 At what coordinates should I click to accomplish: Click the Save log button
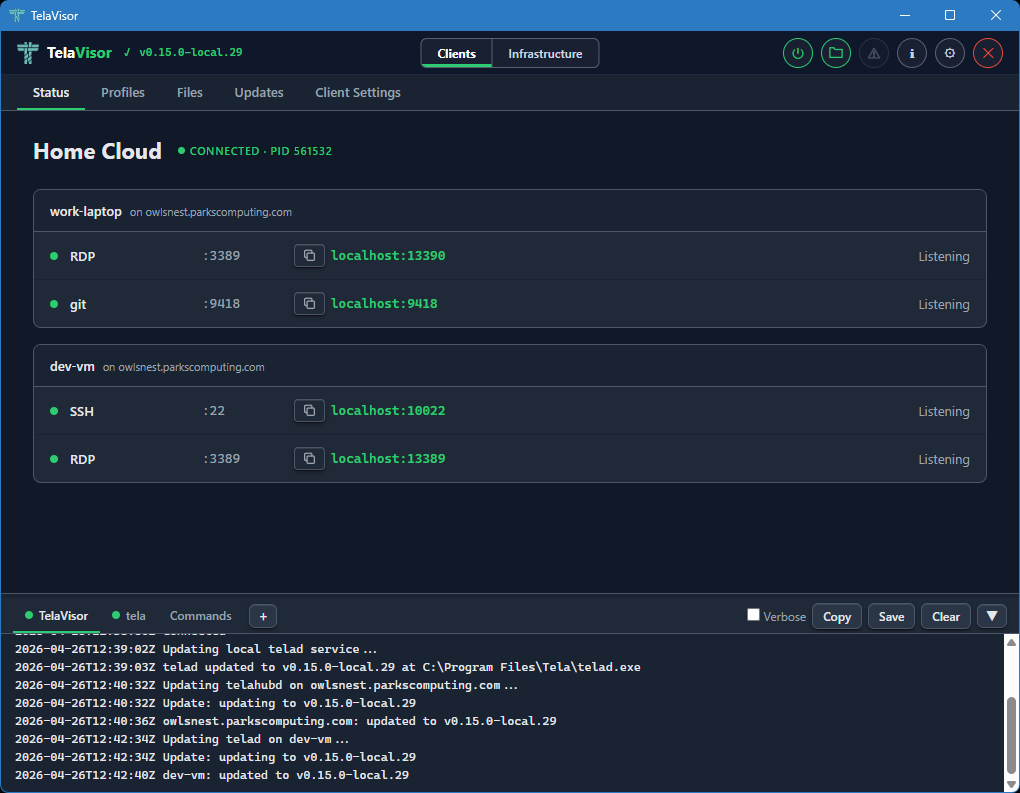pyautogui.click(x=891, y=616)
